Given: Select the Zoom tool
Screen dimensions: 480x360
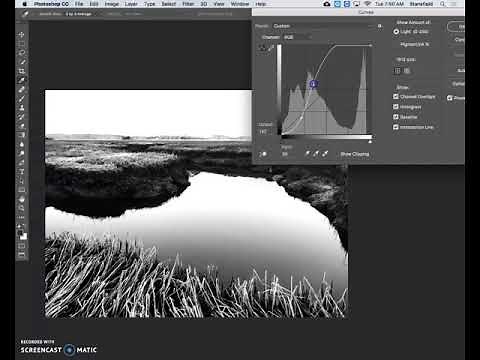Looking at the screenshot, I should (22, 208).
